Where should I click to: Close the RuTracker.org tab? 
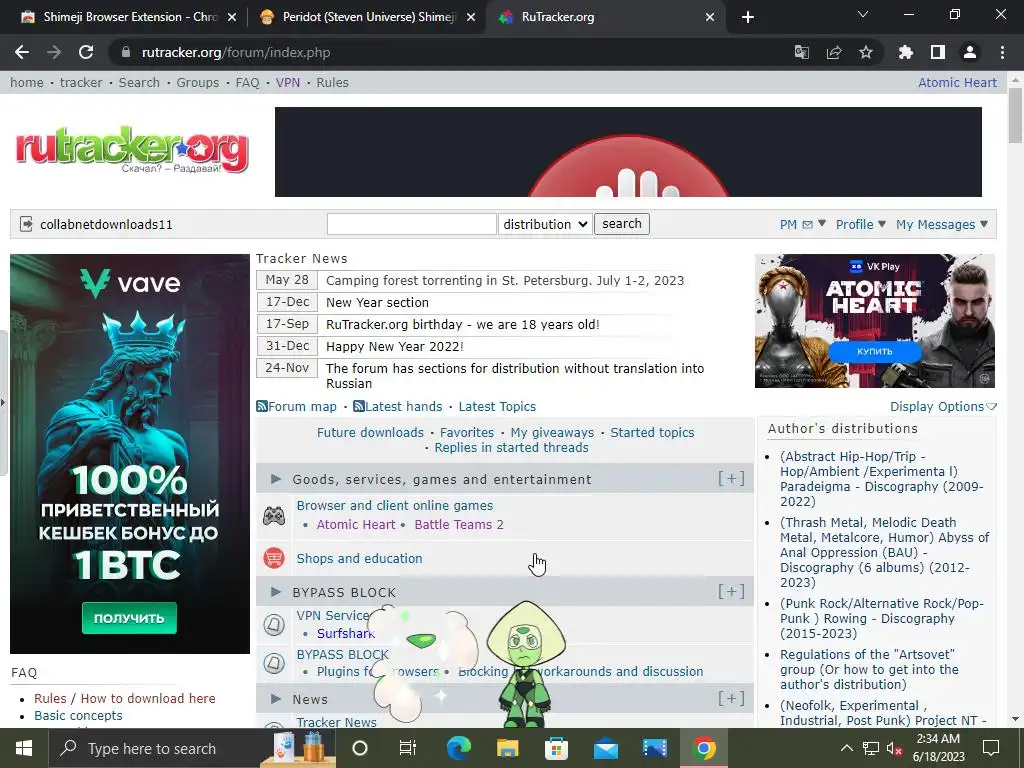(710, 18)
